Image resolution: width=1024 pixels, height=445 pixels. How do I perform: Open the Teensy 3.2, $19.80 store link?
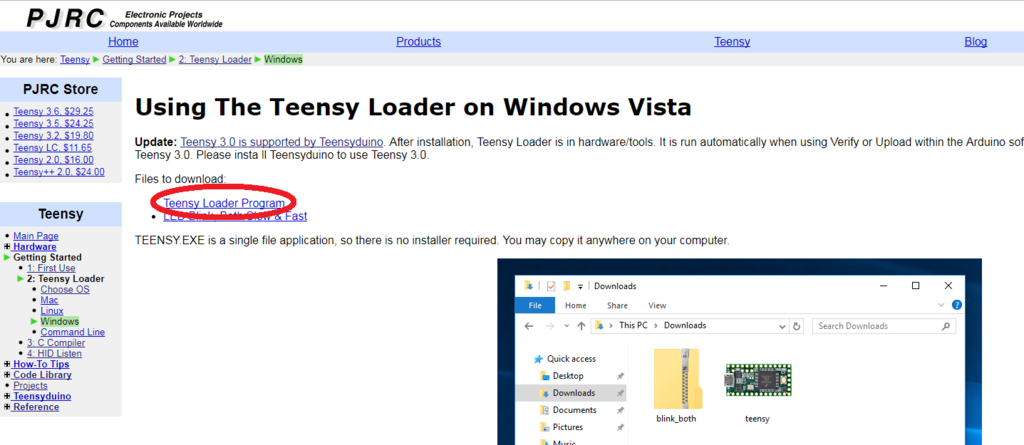point(54,135)
